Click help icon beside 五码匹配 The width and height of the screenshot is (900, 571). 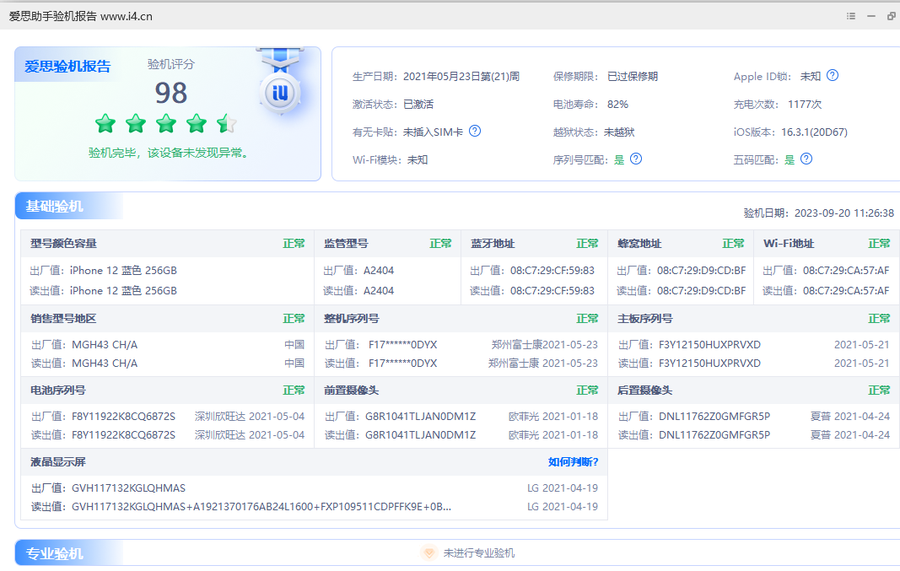[x=806, y=159]
